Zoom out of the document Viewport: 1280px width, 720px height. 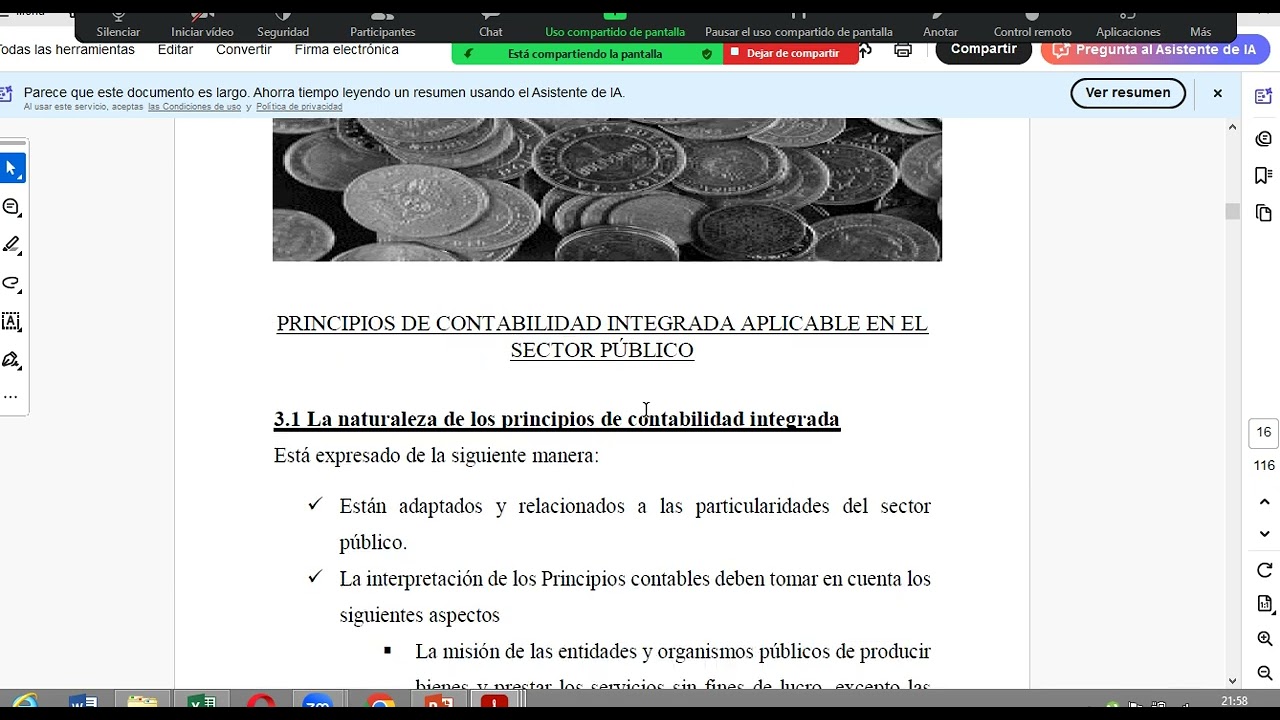click(1264, 673)
